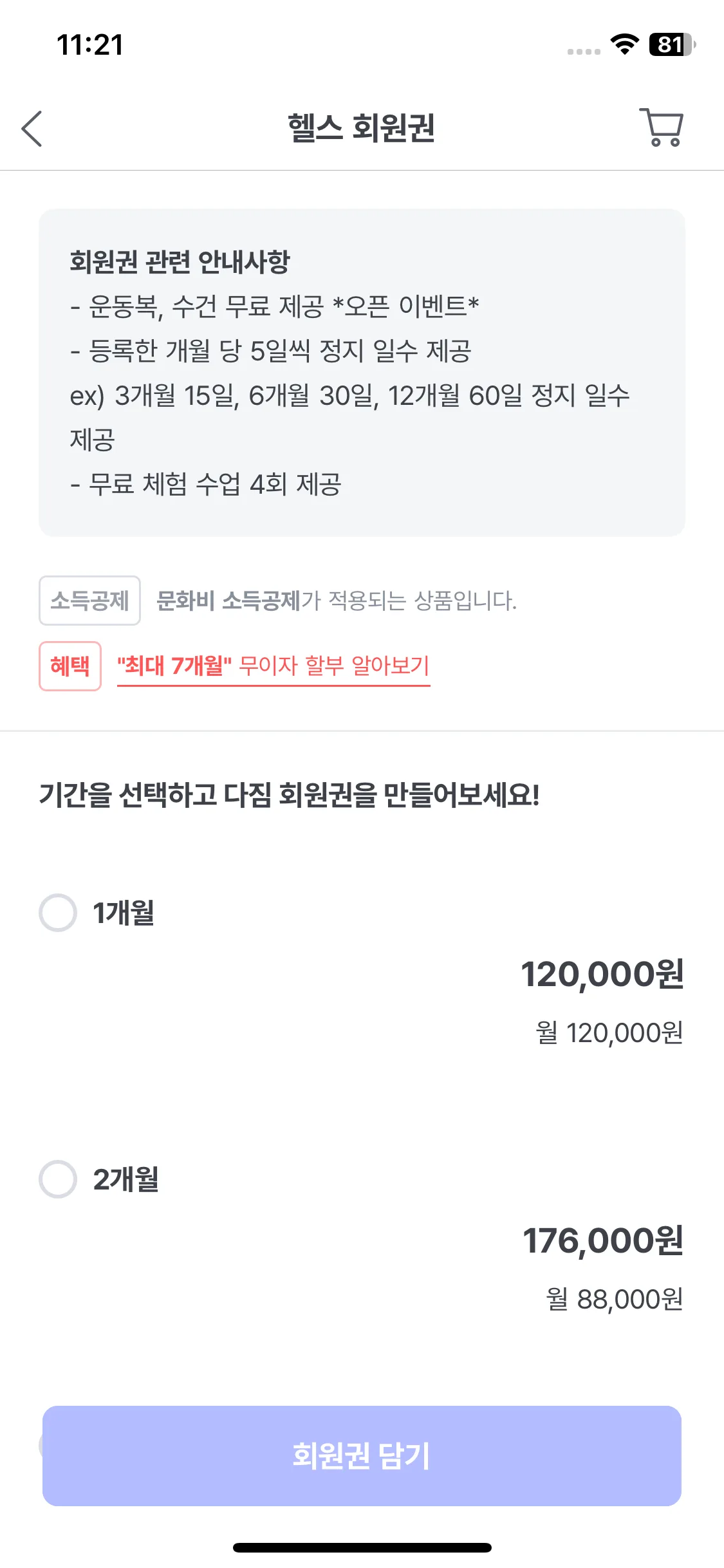Tap the back arrow icon
This screenshot has width=724, height=1568.
point(32,129)
